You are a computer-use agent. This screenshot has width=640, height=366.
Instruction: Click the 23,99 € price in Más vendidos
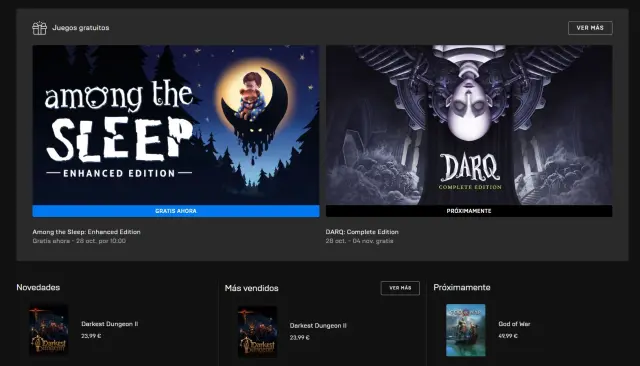coord(300,337)
